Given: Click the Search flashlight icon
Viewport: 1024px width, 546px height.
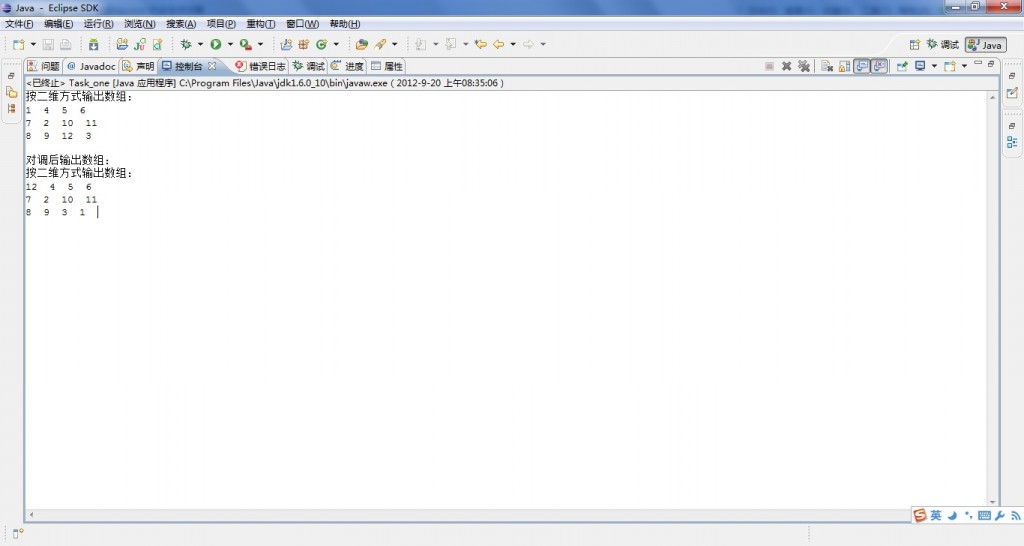Looking at the screenshot, I should (x=380, y=44).
